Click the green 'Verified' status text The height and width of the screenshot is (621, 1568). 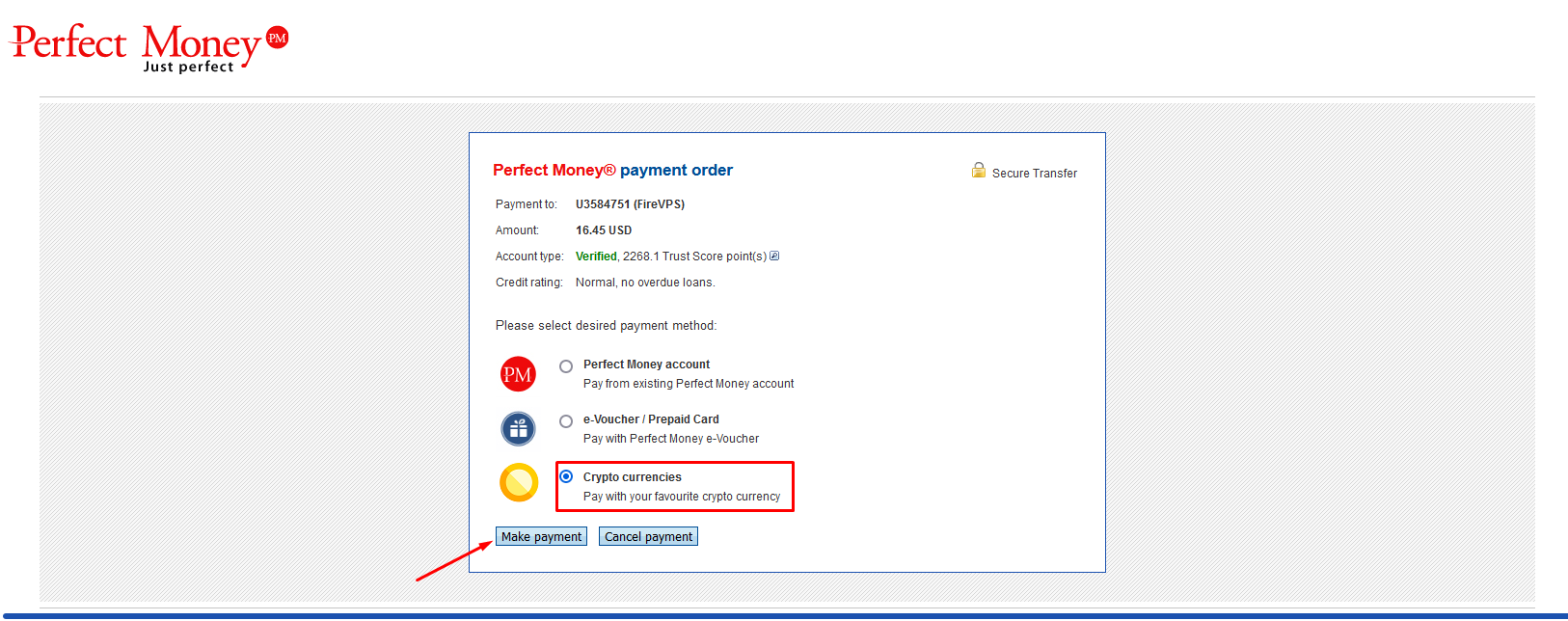click(x=596, y=256)
